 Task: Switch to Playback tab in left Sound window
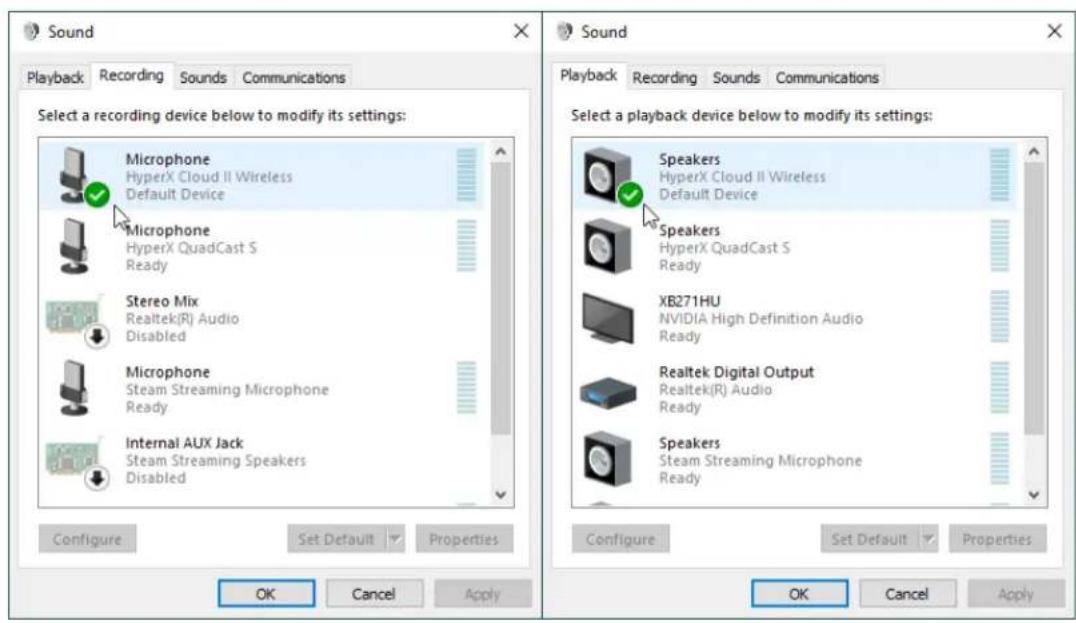pyautogui.click(x=55, y=78)
